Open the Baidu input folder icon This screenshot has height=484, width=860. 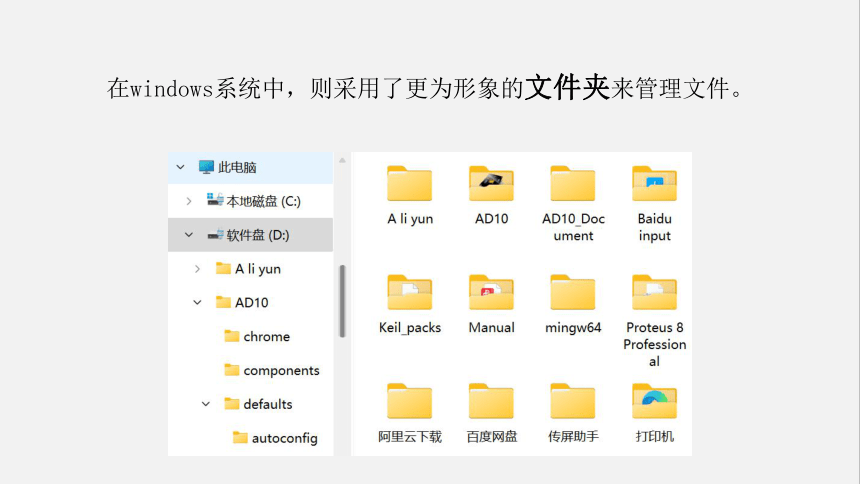pyautogui.click(x=654, y=183)
